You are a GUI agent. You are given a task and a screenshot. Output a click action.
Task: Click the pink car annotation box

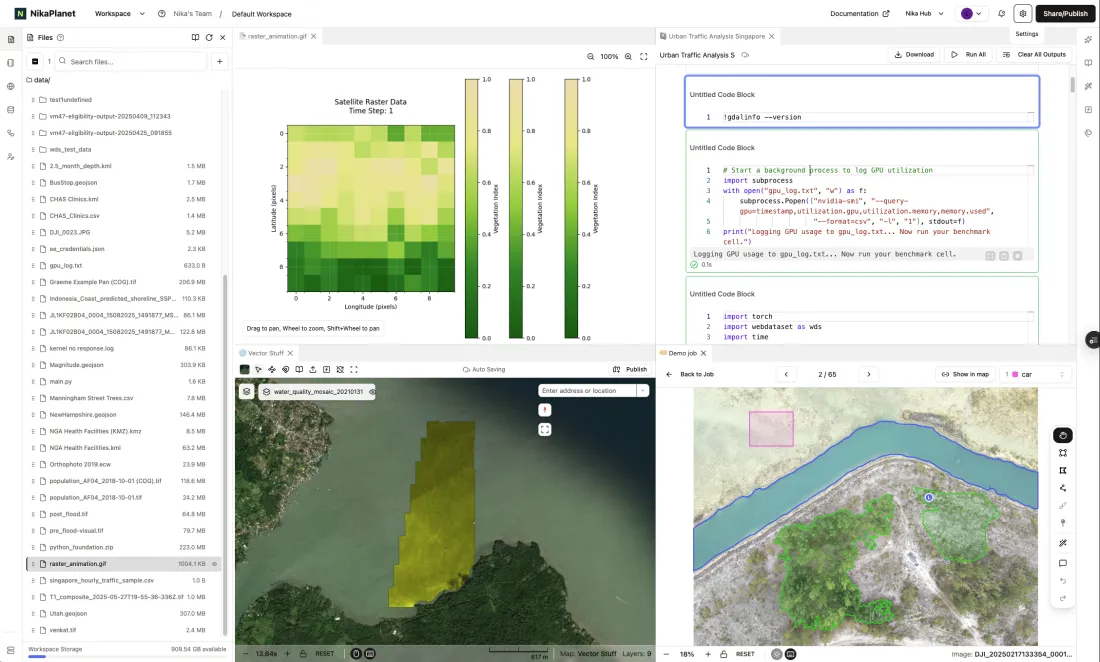coord(771,428)
